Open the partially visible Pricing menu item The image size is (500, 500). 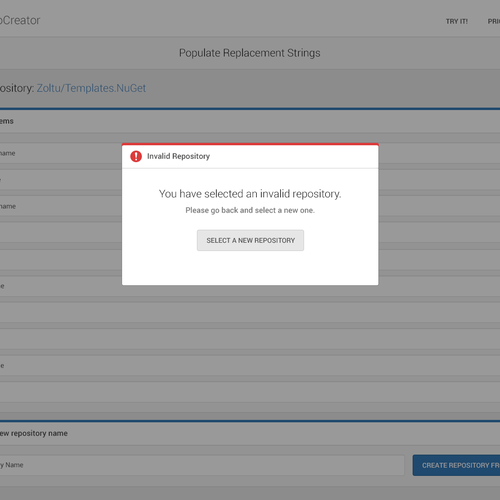494,21
